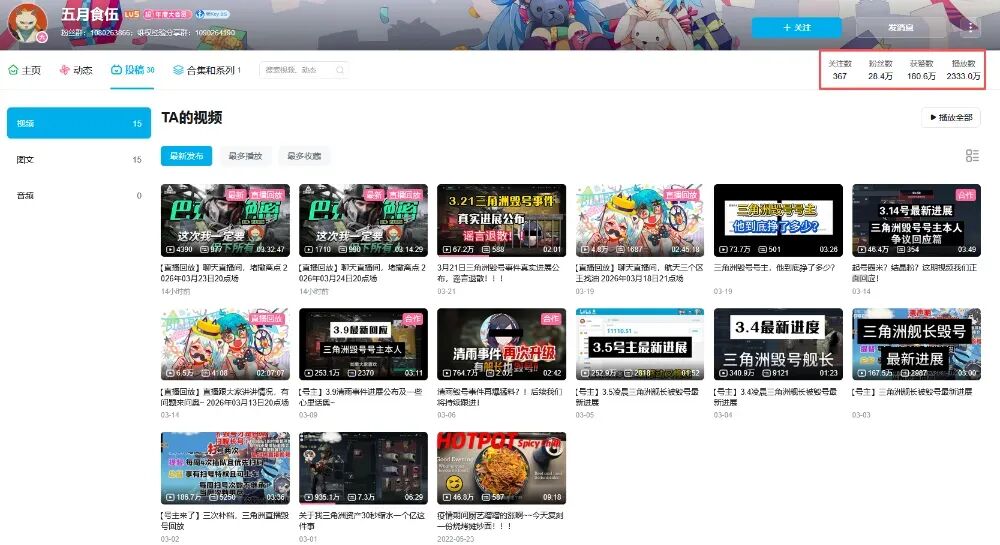Image resolution: width=1000 pixels, height=545 pixels.
Task: Click the search magnifier icon
Action: click(340, 70)
